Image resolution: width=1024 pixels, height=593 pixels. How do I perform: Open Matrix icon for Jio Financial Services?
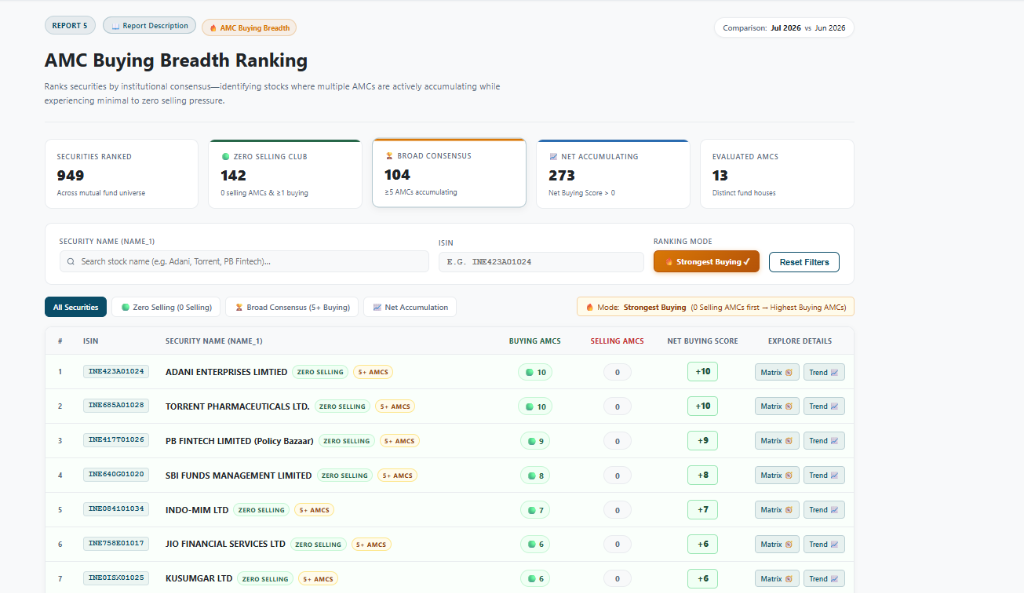(776, 544)
